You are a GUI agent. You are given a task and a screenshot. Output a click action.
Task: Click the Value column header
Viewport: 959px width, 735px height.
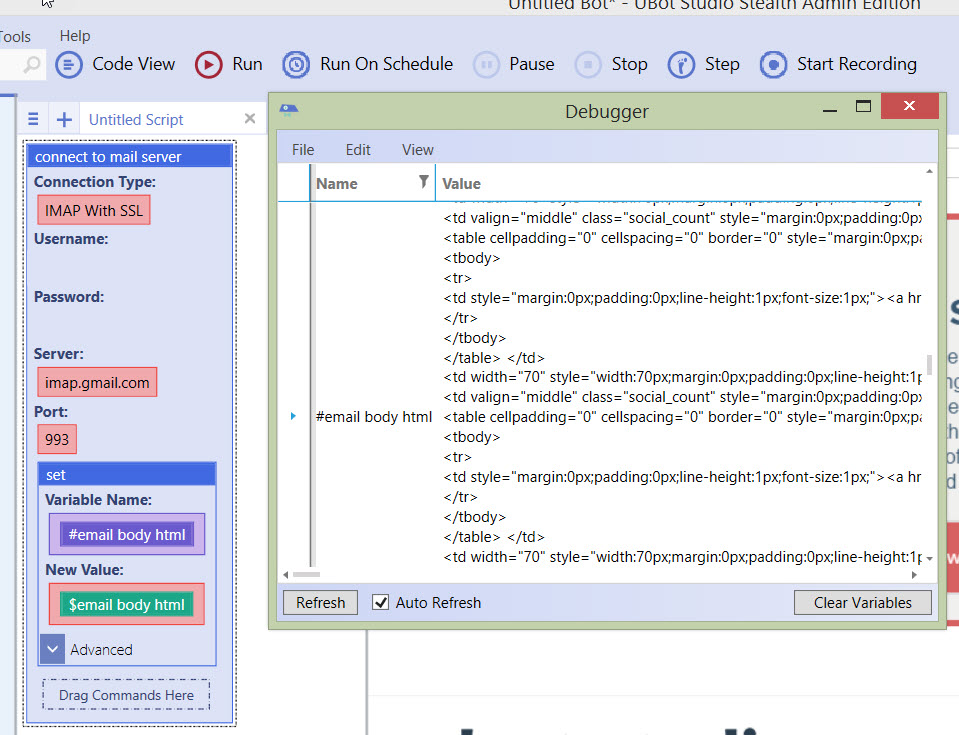click(461, 183)
